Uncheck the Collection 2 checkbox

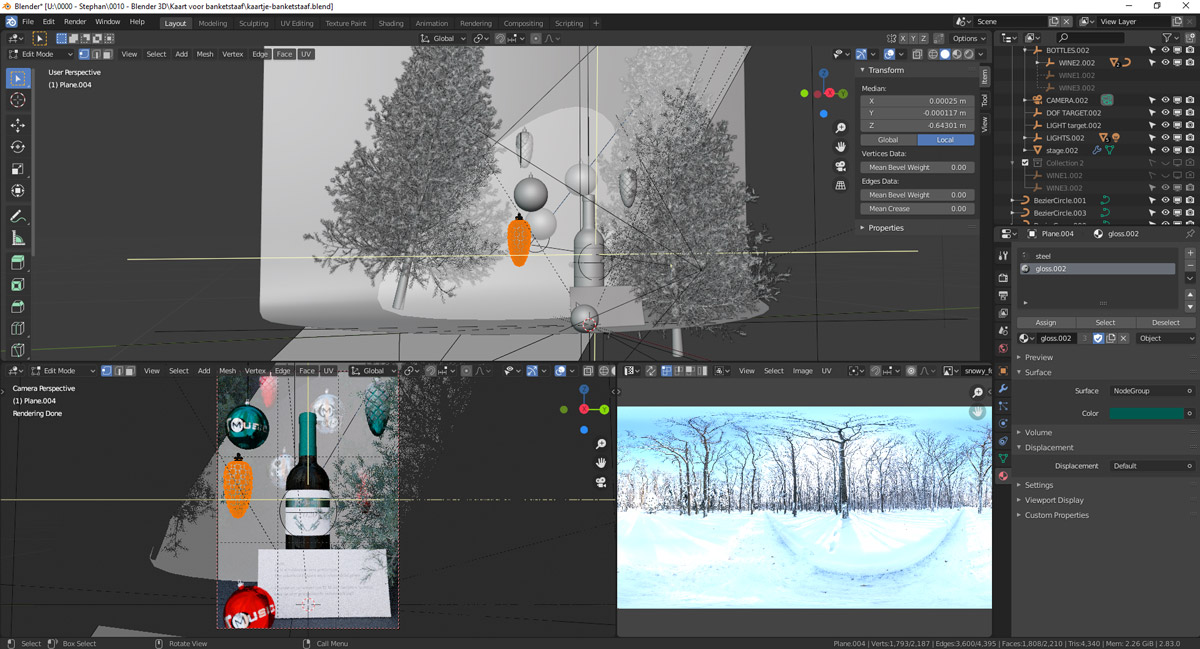point(1025,163)
